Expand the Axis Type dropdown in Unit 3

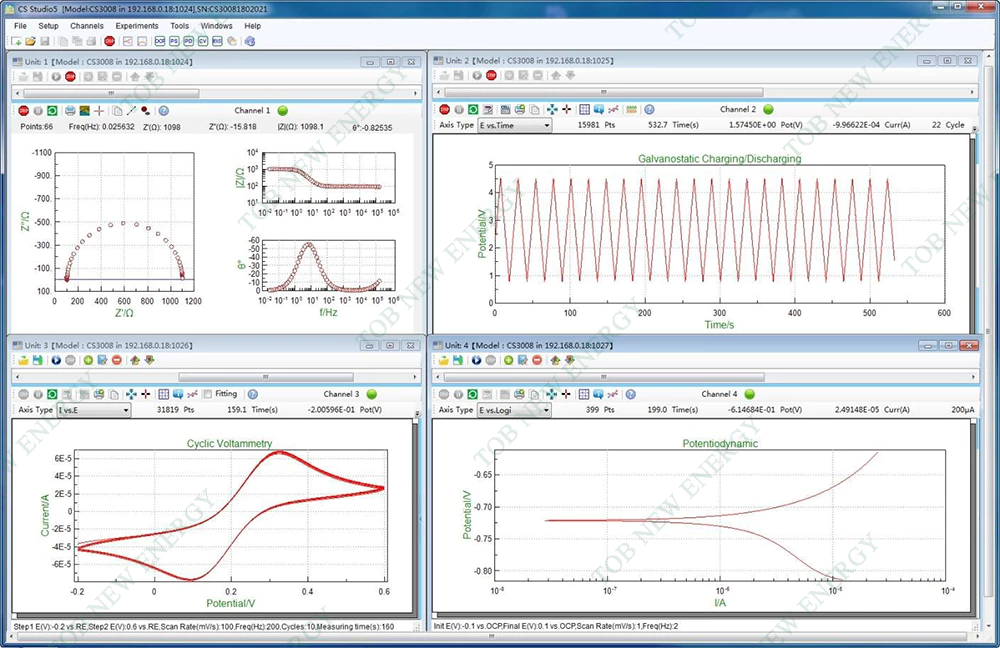(94, 410)
